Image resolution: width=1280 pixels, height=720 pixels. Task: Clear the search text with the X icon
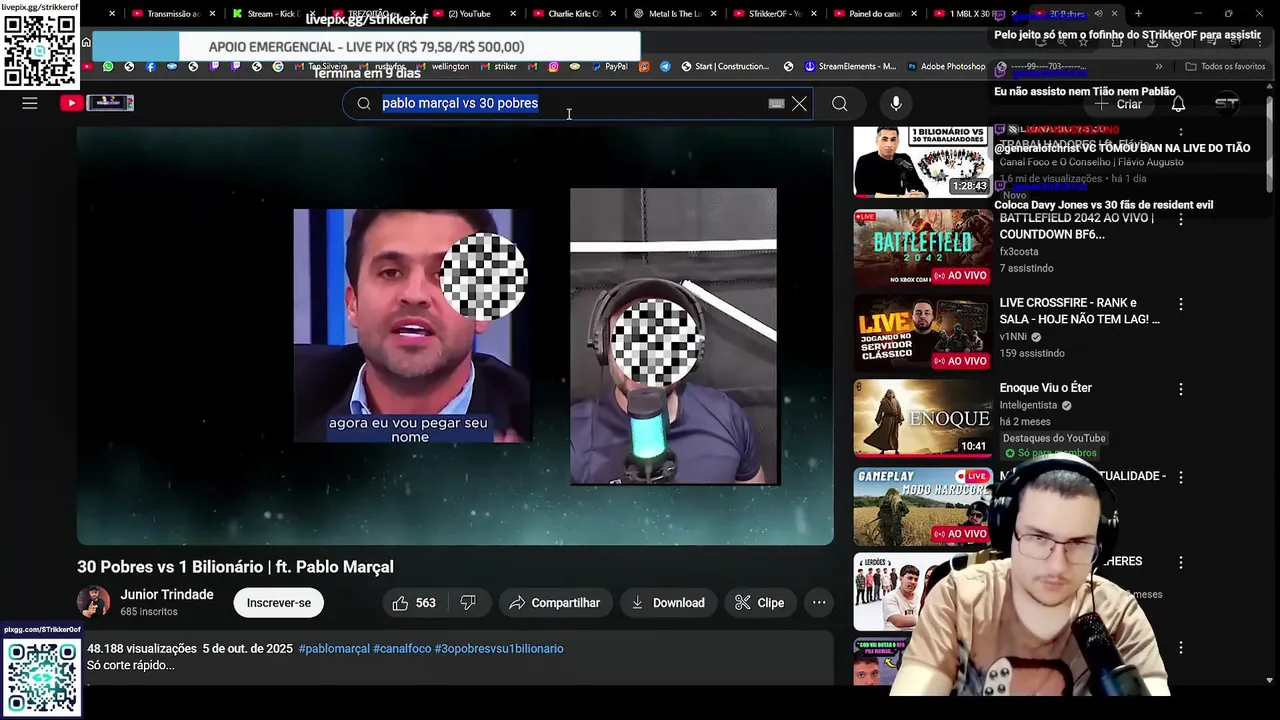(x=799, y=103)
